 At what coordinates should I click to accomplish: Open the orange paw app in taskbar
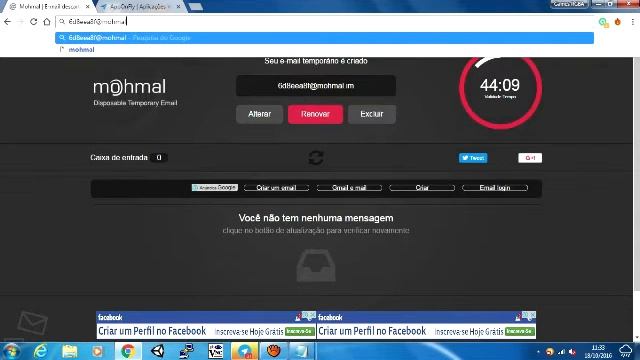273,351
